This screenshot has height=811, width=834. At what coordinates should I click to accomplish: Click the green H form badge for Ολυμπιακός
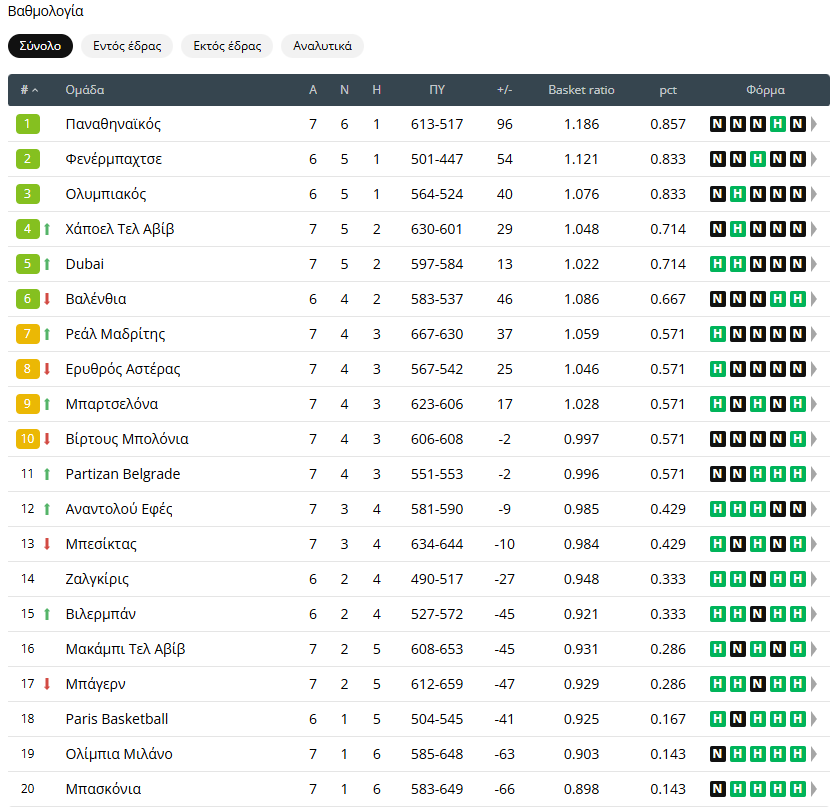(738, 194)
